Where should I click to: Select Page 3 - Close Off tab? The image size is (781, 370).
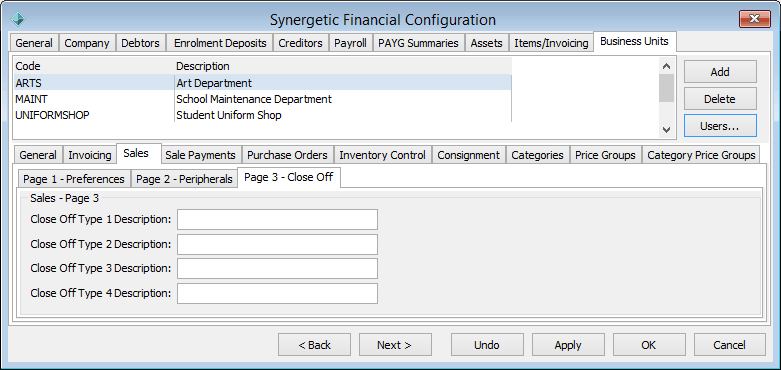pyautogui.click(x=289, y=177)
